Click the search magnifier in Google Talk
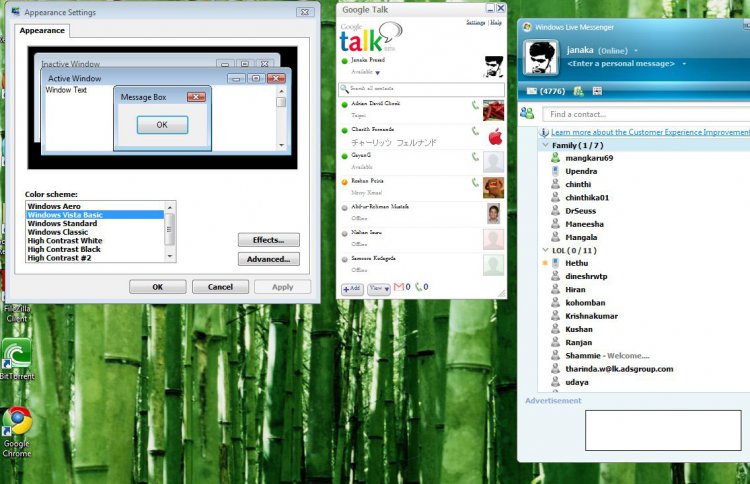 (344, 89)
